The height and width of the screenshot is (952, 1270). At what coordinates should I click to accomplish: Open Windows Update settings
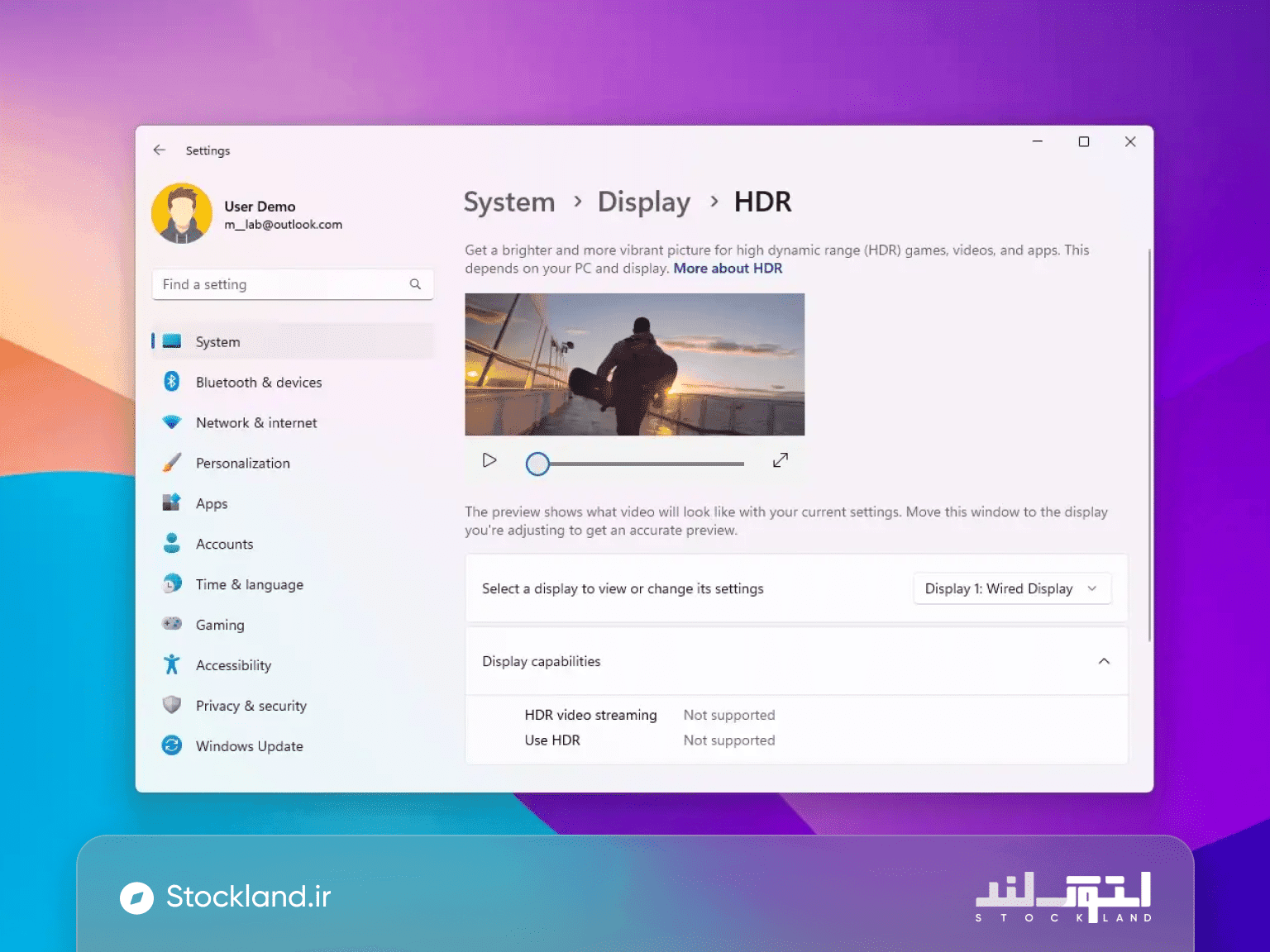pyautogui.click(x=293, y=745)
